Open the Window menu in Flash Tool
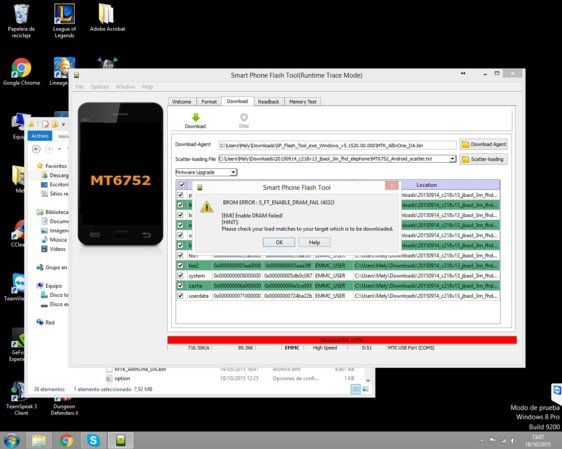562x449 pixels. (125, 87)
